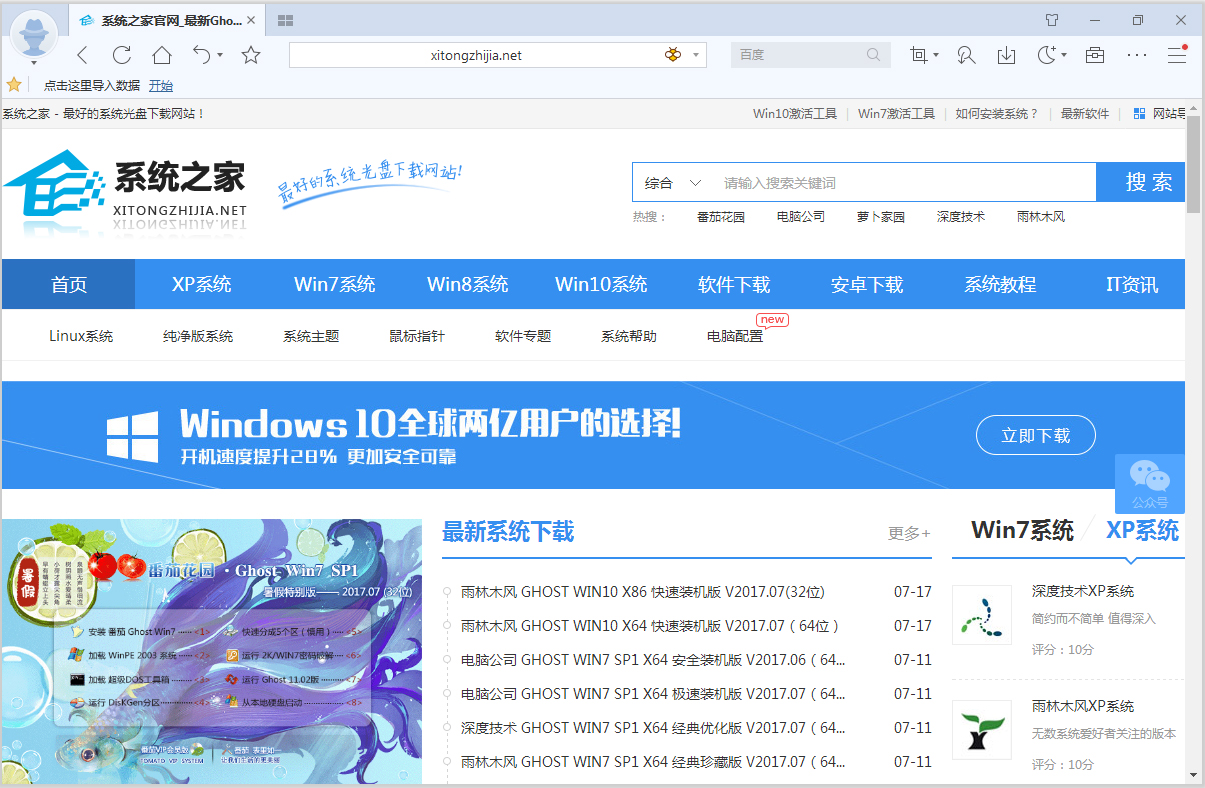Viewport: 1205px width, 788px height.
Task: Click the search magnifier in Baidu box
Action: 874,55
